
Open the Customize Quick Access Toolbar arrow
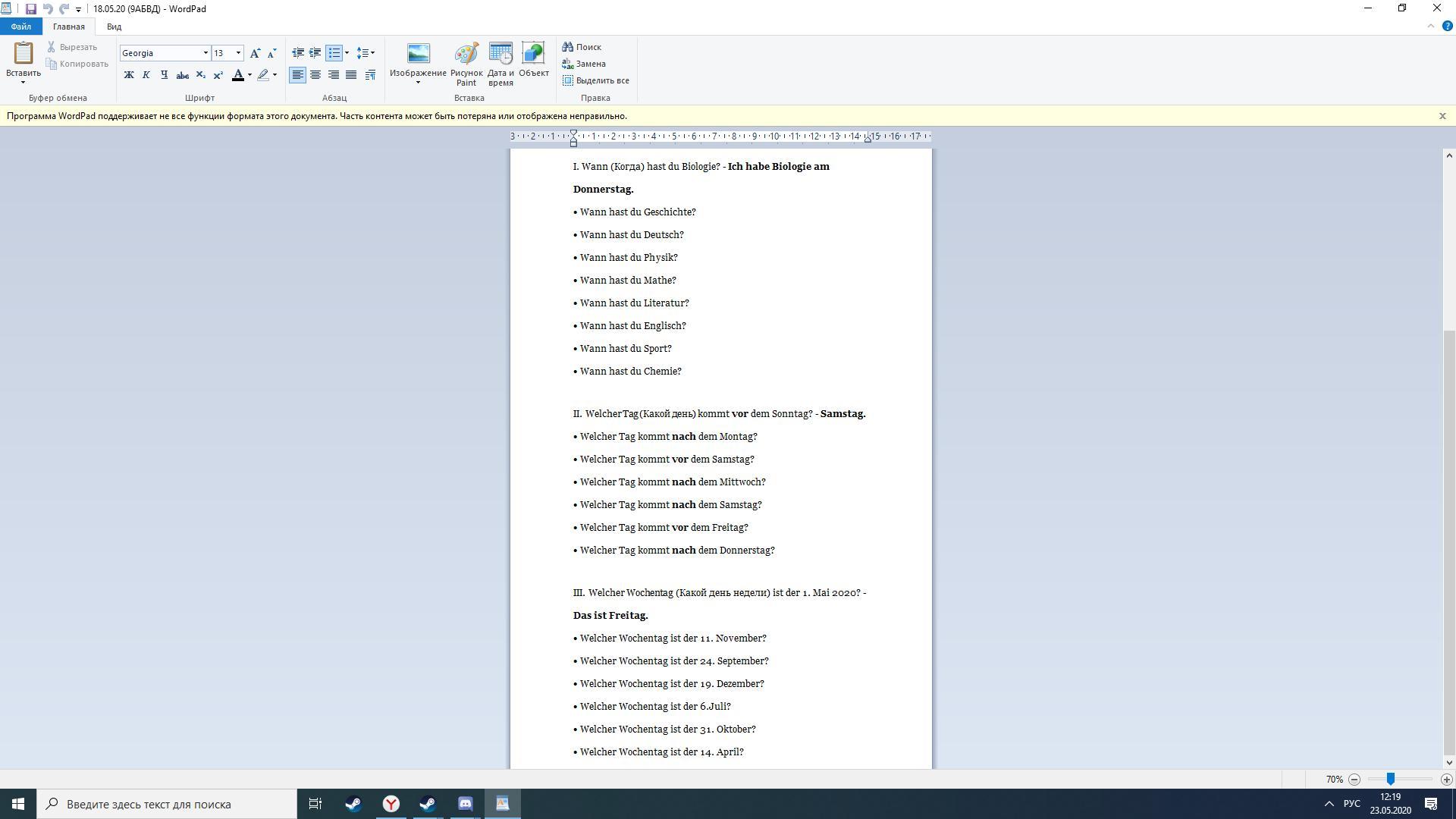pyautogui.click(x=78, y=10)
